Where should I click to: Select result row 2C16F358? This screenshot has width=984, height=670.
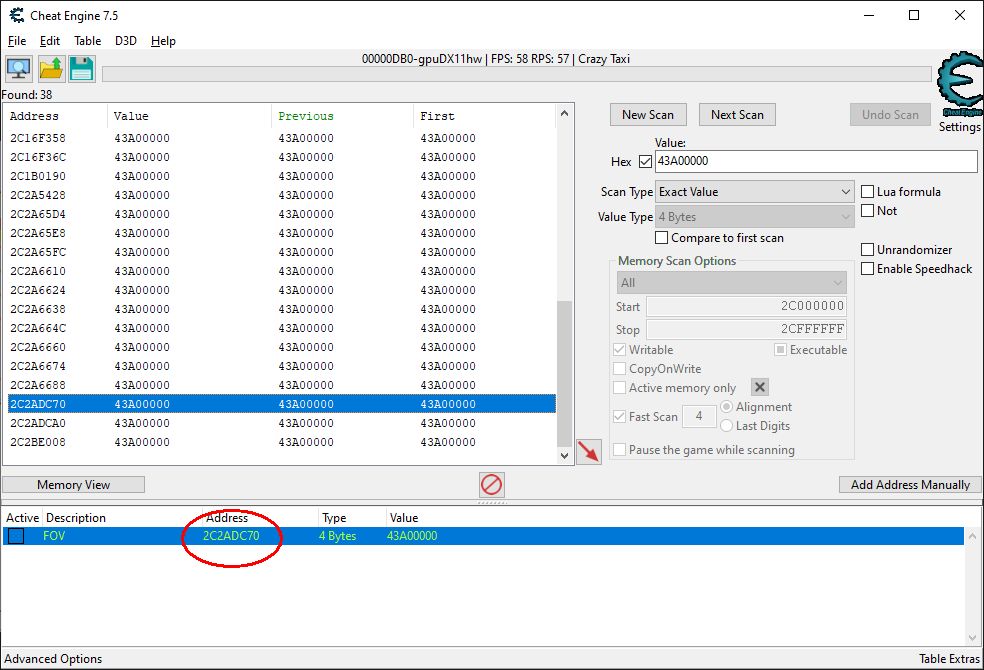coord(282,138)
